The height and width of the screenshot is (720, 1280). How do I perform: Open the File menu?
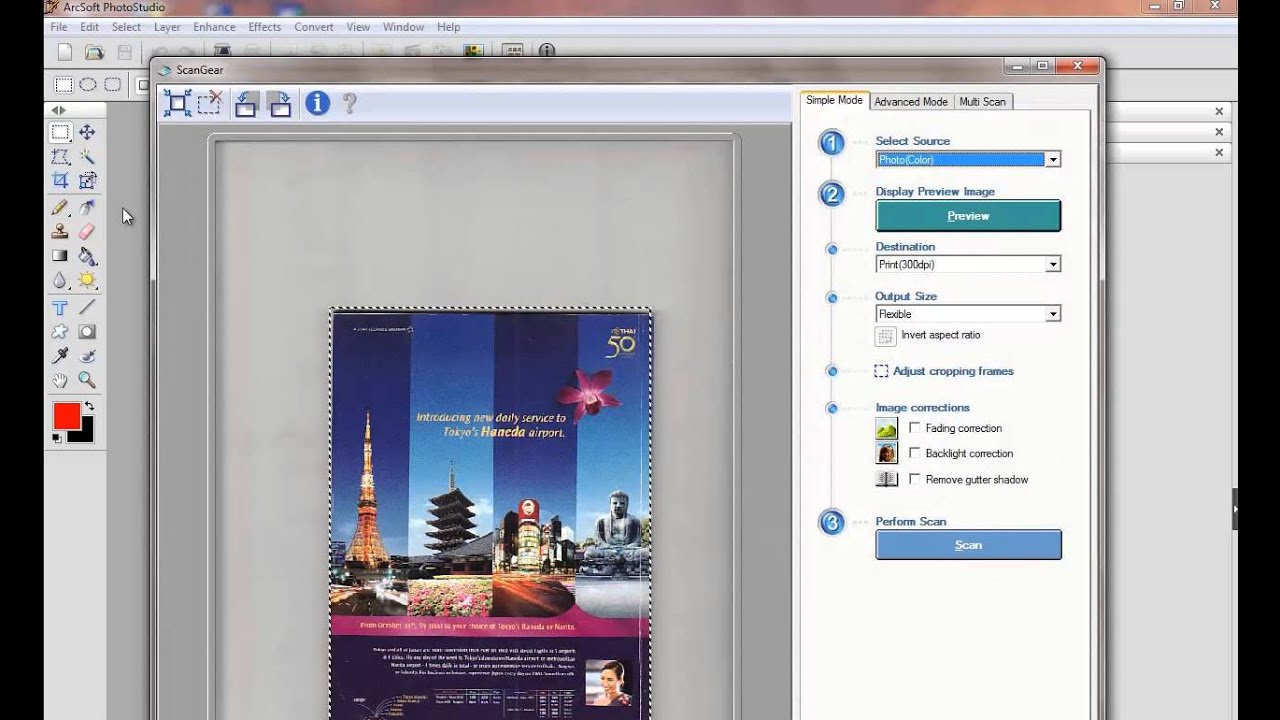59,27
